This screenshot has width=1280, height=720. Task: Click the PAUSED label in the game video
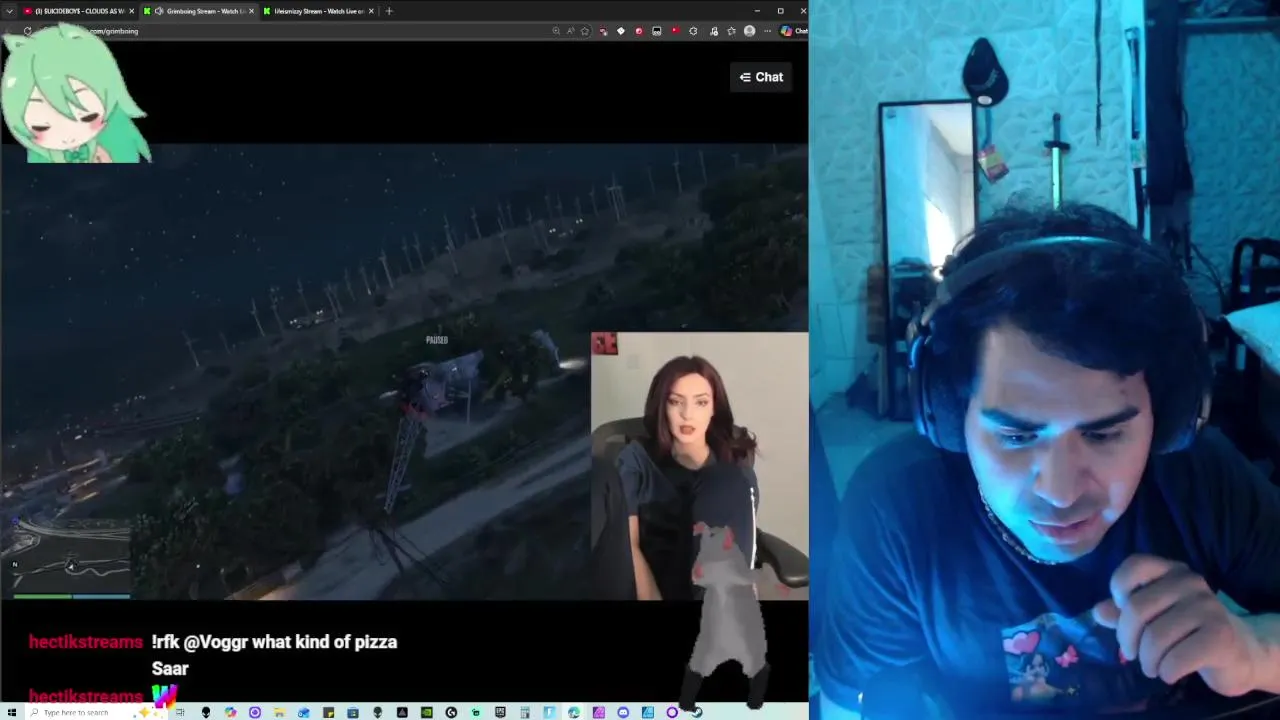(437, 340)
